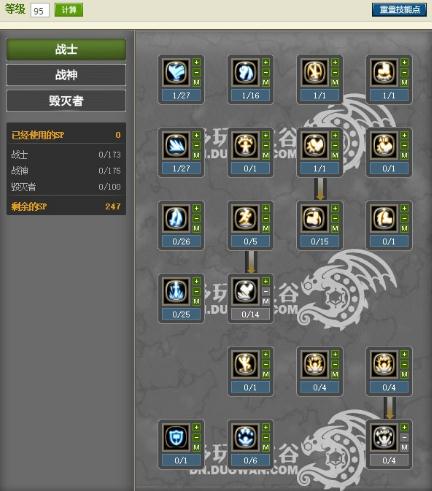Select the skill icon labeled 0/25

click(176, 291)
